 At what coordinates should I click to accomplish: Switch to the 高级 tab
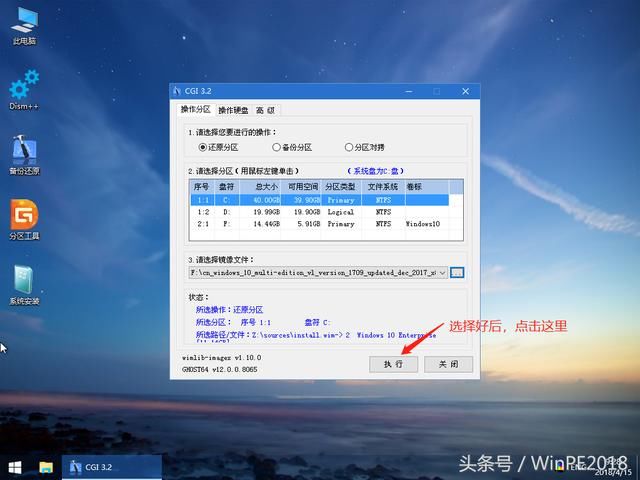[x=266, y=110]
